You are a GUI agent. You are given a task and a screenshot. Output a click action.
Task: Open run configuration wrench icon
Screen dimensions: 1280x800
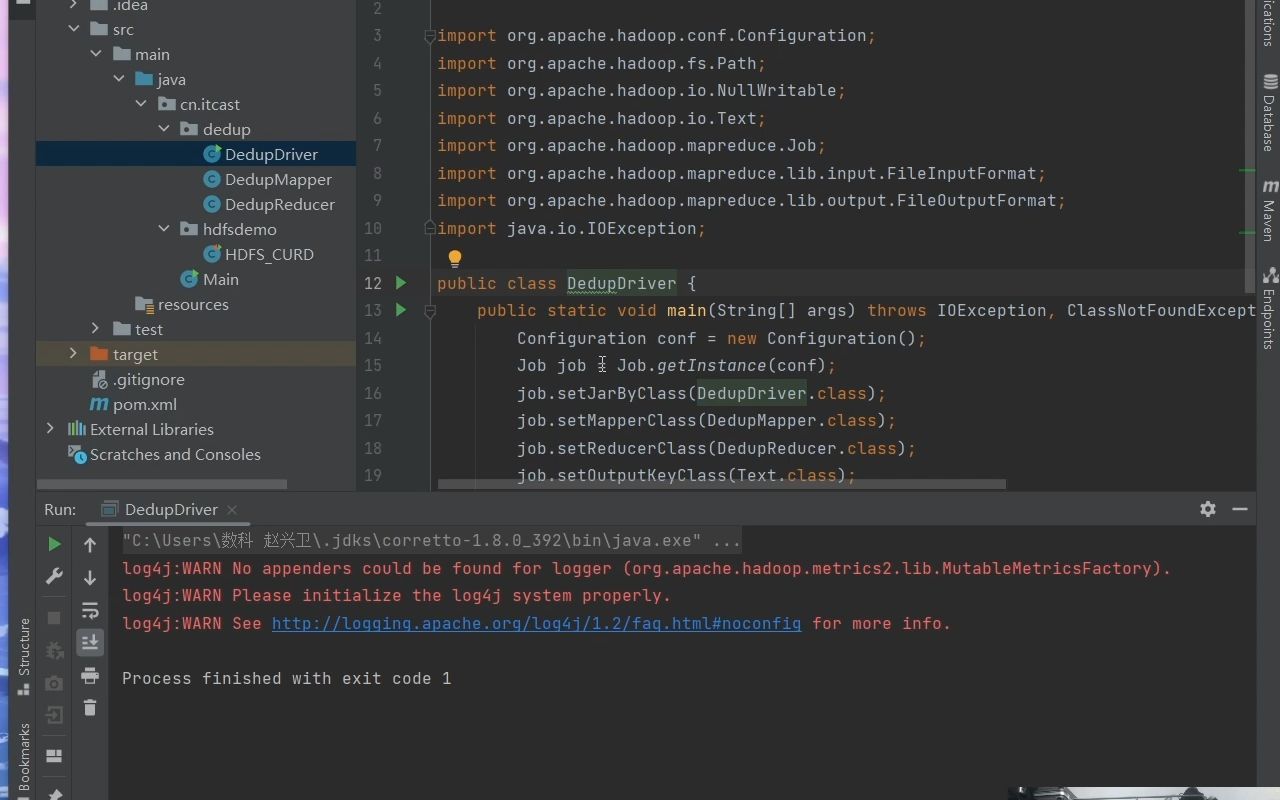point(54,577)
